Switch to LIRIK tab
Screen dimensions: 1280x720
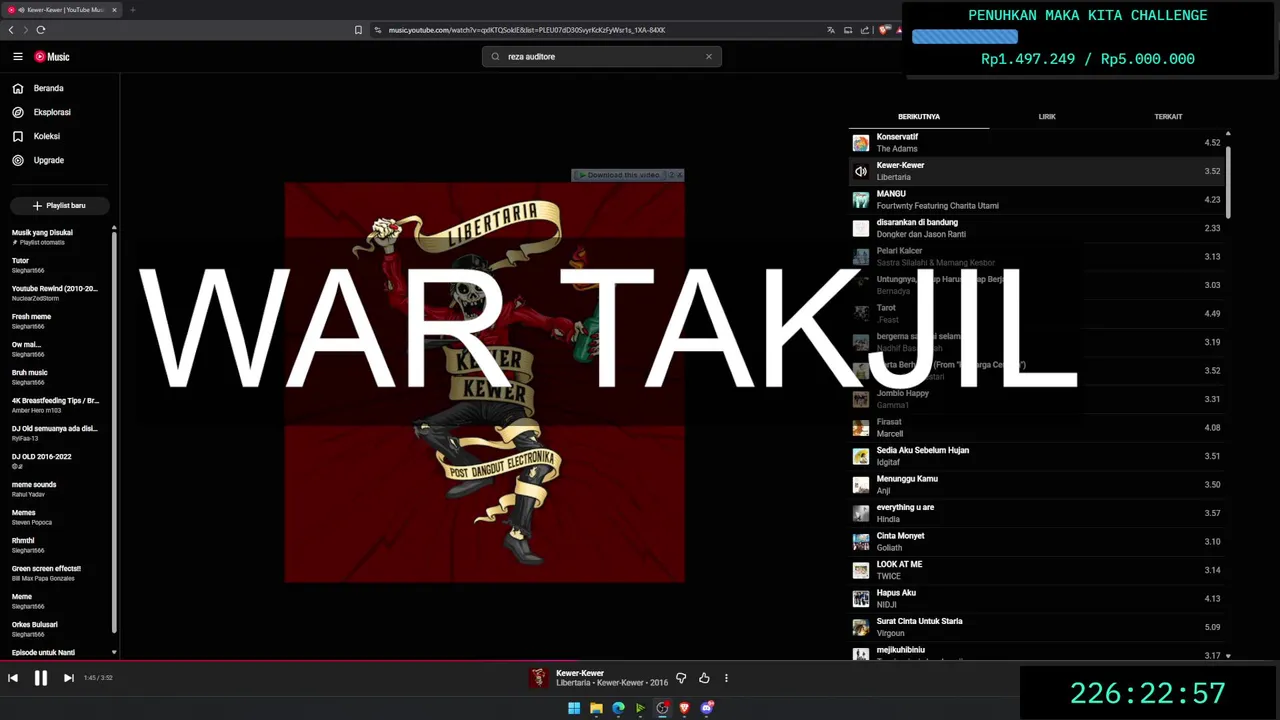pos(1047,117)
